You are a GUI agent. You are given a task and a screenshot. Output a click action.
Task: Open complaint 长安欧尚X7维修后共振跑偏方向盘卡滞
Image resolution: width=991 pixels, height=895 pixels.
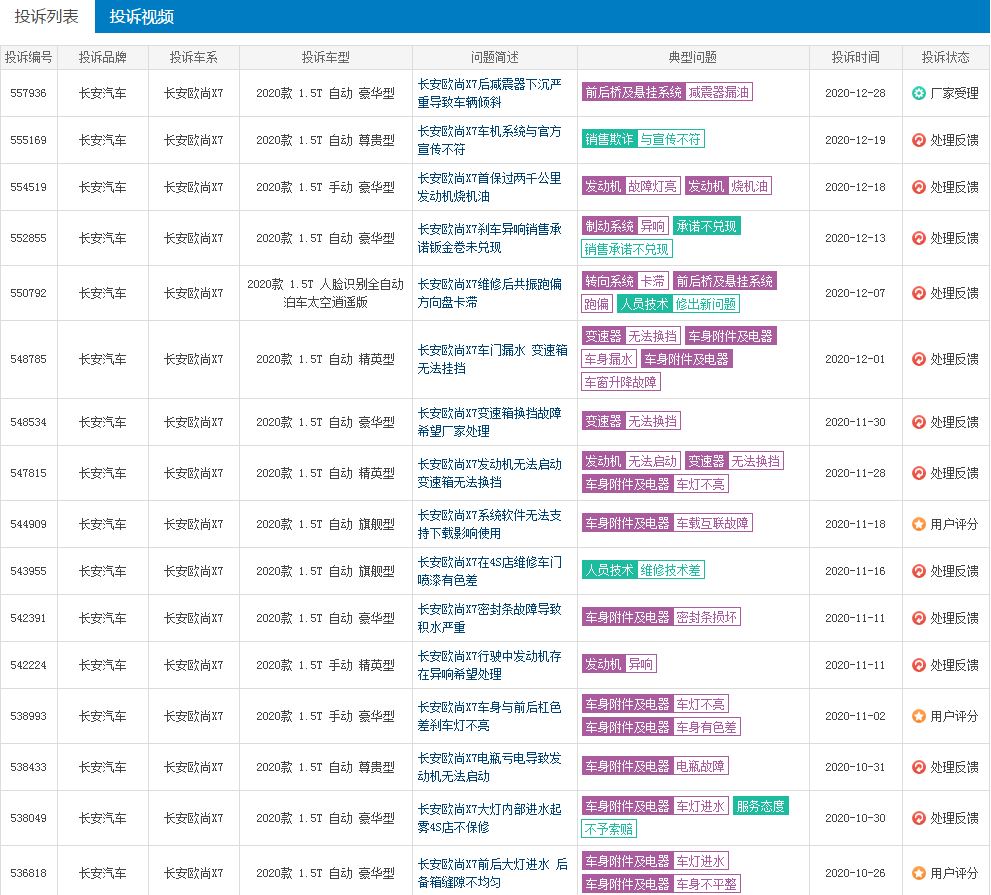[x=490, y=293]
